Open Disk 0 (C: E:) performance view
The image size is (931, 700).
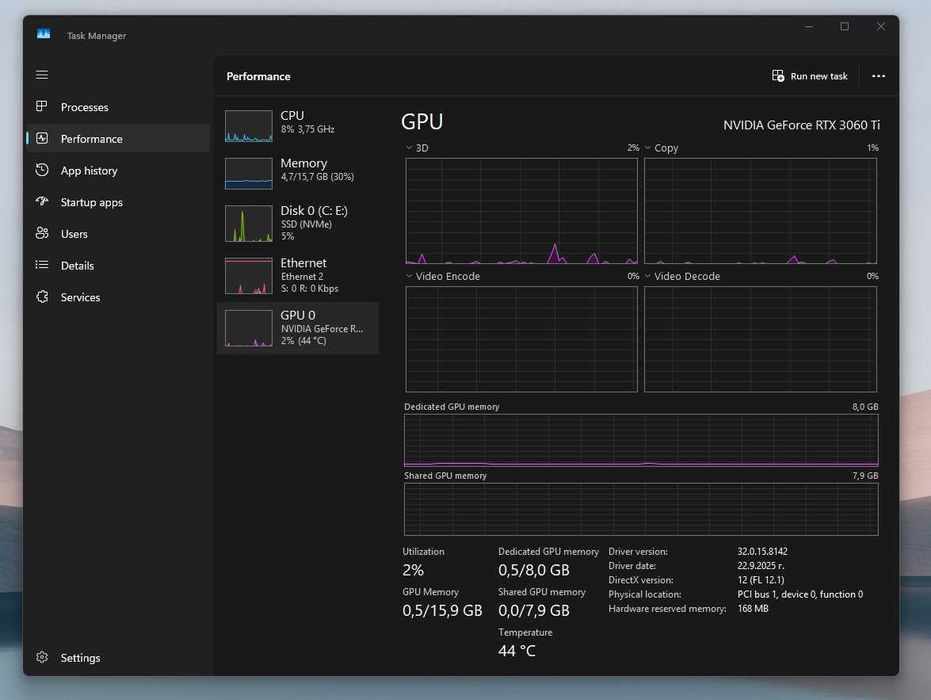(x=298, y=224)
